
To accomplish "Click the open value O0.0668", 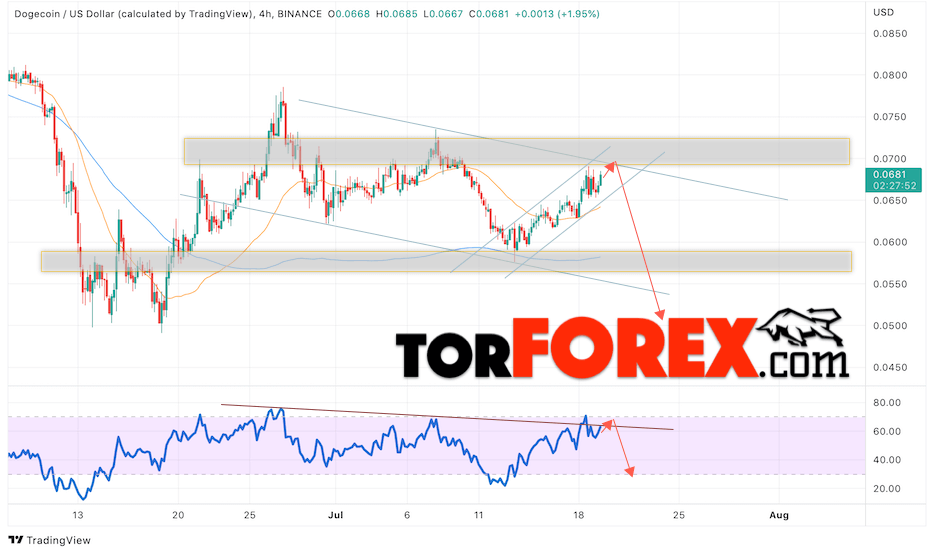I will [x=348, y=14].
